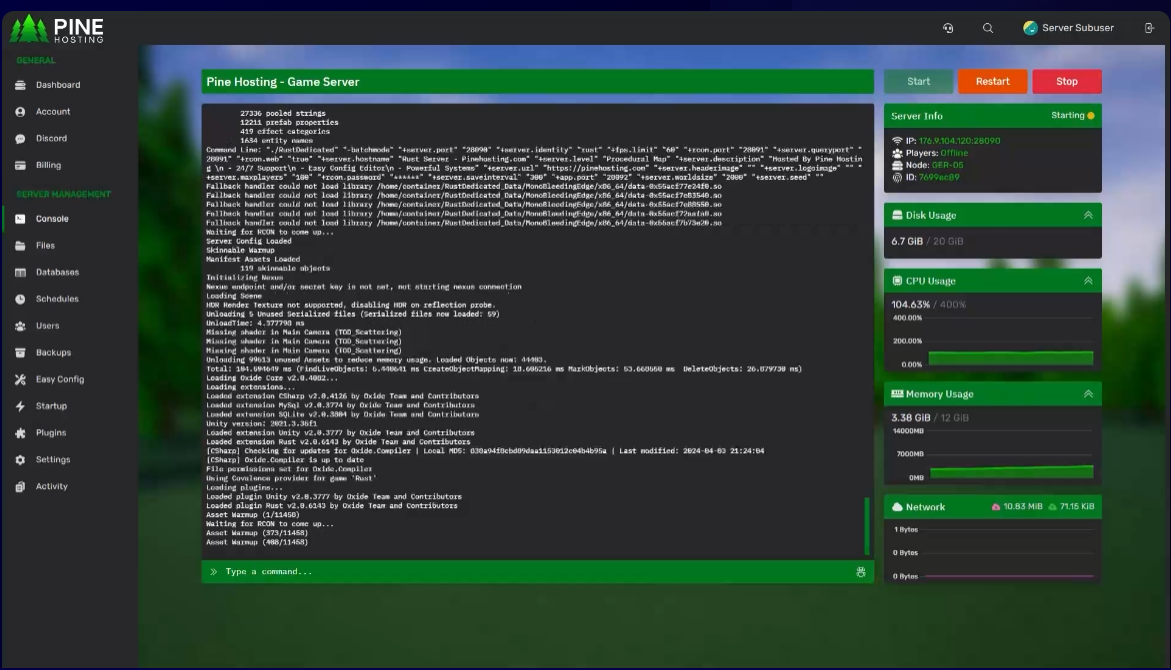Click the node GER-05 link

(x=947, y=165)
